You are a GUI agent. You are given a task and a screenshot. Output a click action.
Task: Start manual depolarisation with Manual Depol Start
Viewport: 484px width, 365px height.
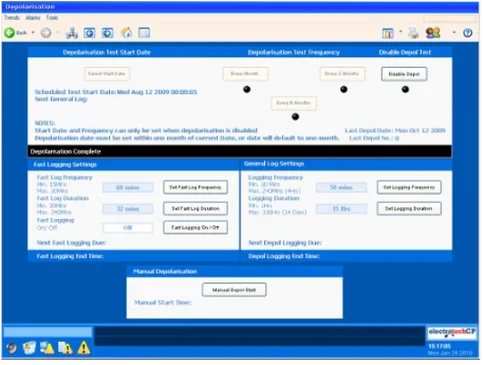click(234, 290)
